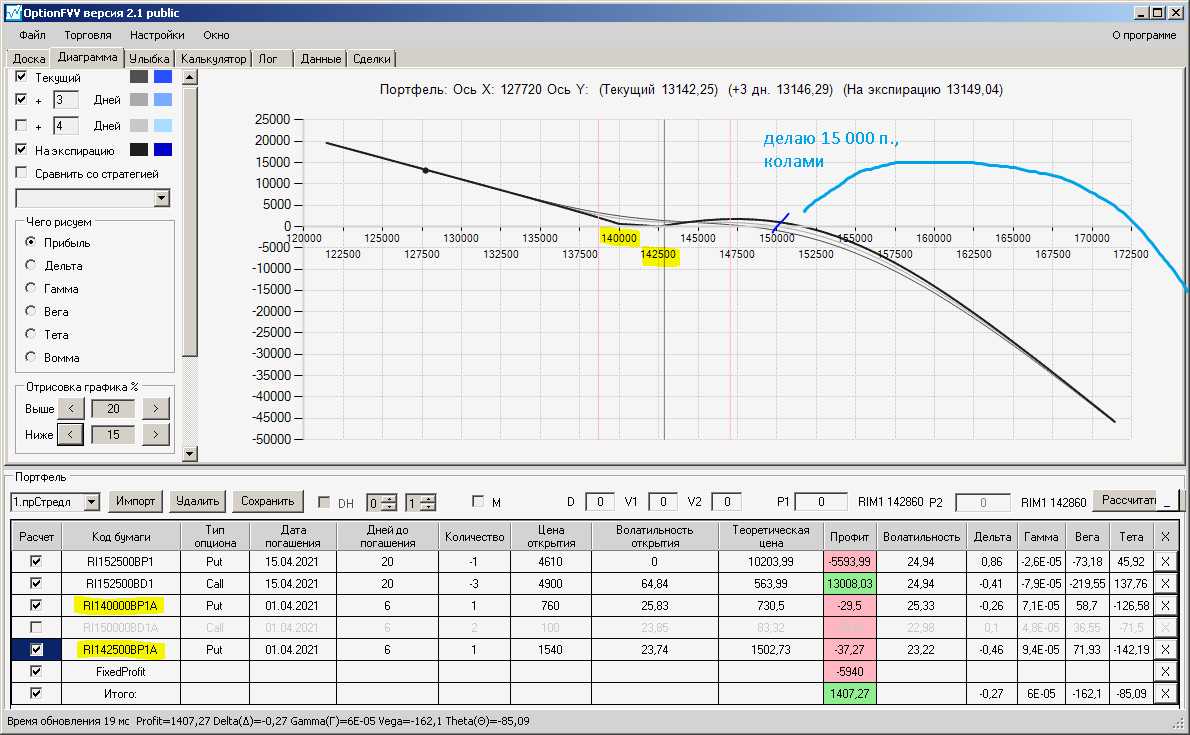Screen dimensions: 1190x735
Task: Delete the RI152500BP1 row with X
Action: tap(1165, 562)
